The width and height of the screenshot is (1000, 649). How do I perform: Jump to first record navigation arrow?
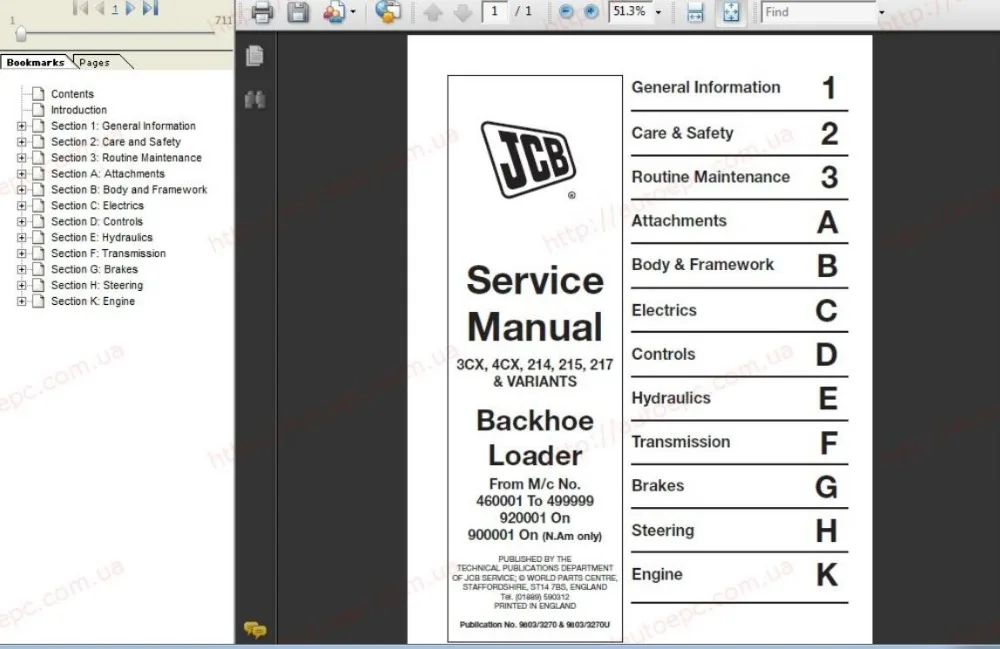(x=80, y=8)
